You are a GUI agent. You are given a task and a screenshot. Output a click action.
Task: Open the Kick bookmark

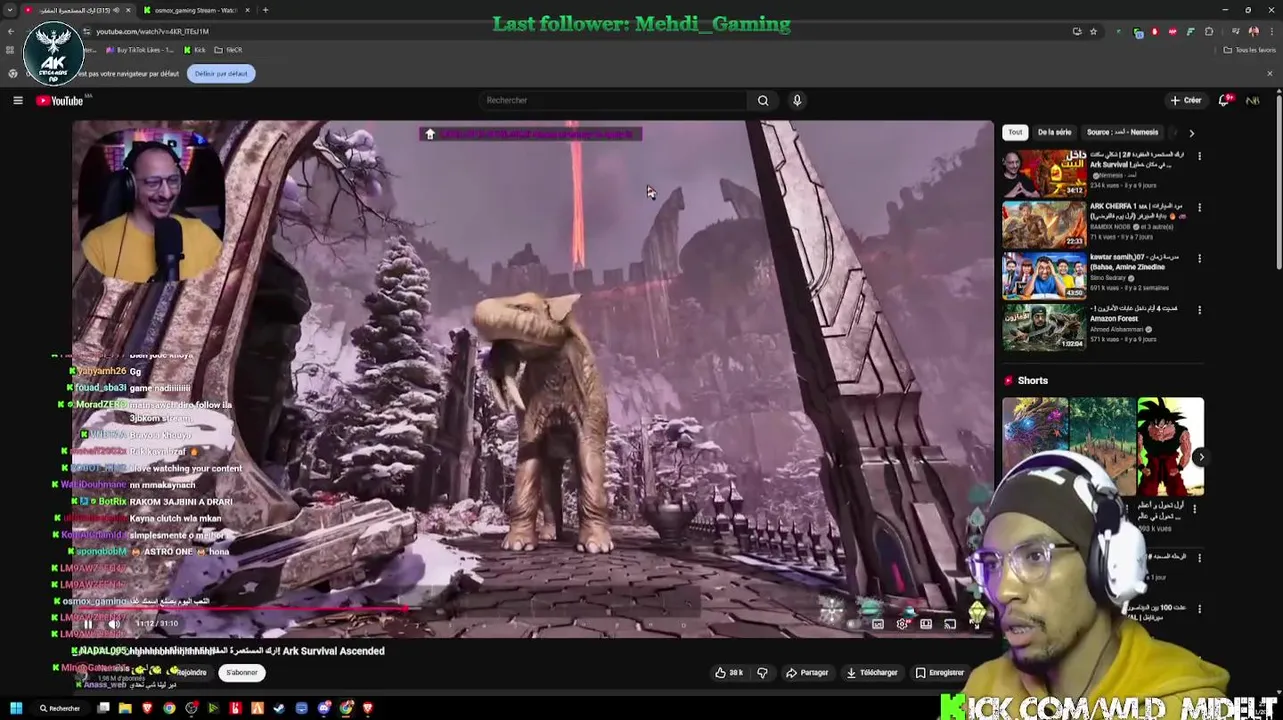tap(195, 50)
